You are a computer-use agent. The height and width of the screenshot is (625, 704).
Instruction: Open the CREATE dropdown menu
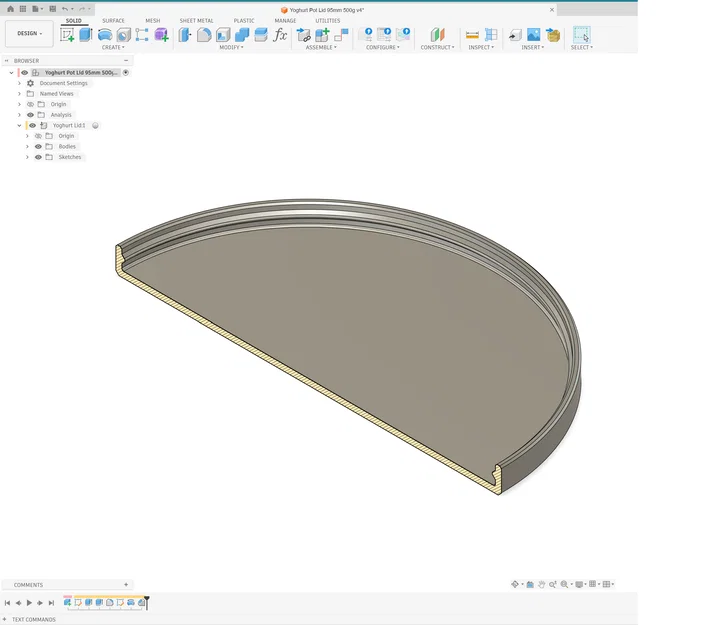(113, 47)
